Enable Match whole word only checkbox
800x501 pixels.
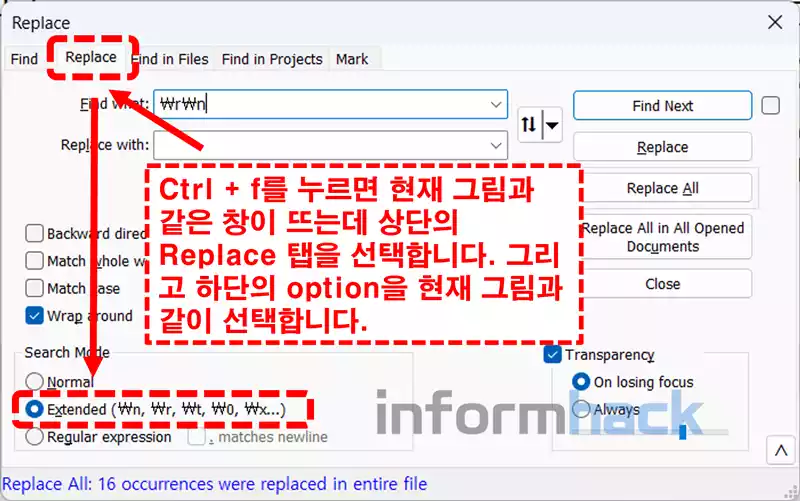coord(34,261)
